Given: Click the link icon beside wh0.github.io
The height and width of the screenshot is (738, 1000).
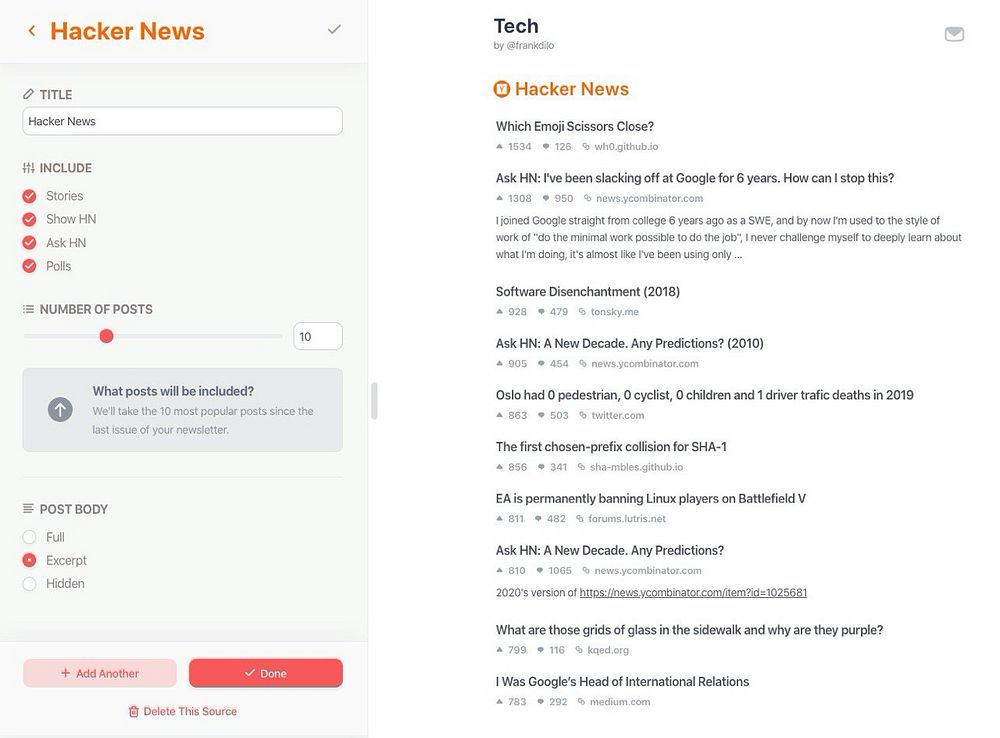Looking at the screenshot, I should (585, 147).
